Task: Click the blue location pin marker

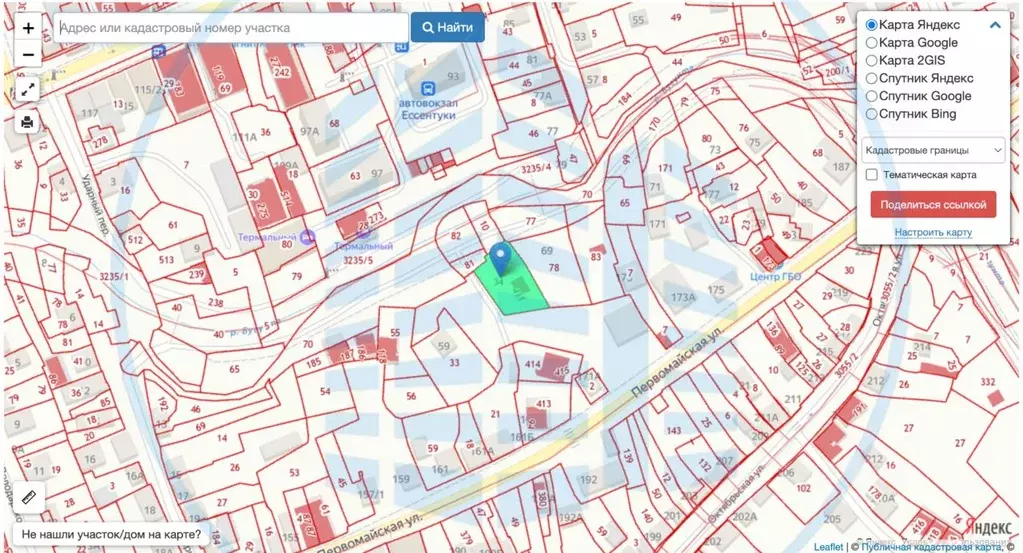Action: click(x=500, y=259)
